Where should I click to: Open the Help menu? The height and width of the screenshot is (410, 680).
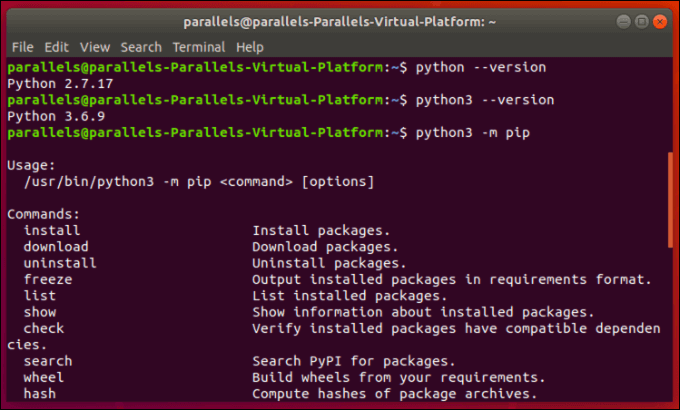(250, 47)
